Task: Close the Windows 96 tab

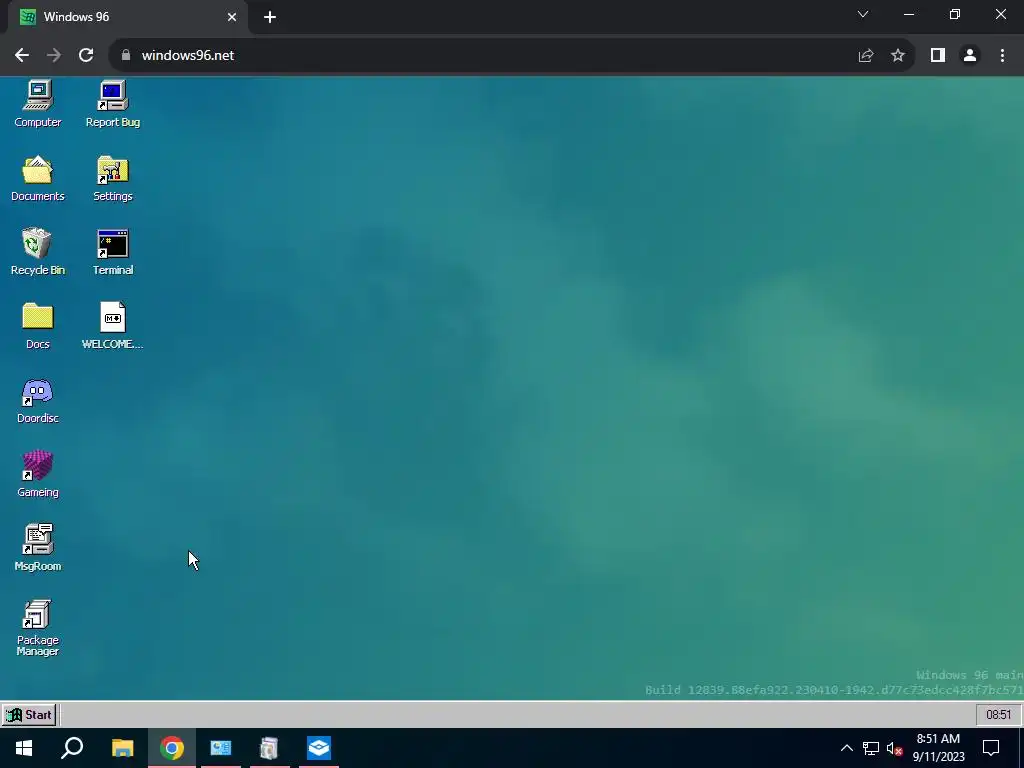Action: tap(232, 17)
